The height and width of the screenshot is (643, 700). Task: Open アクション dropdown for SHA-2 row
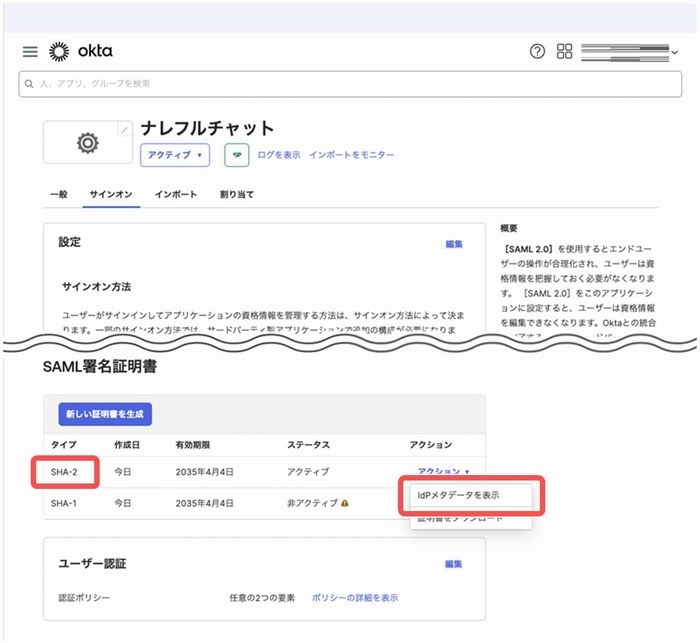coord(443,471)
